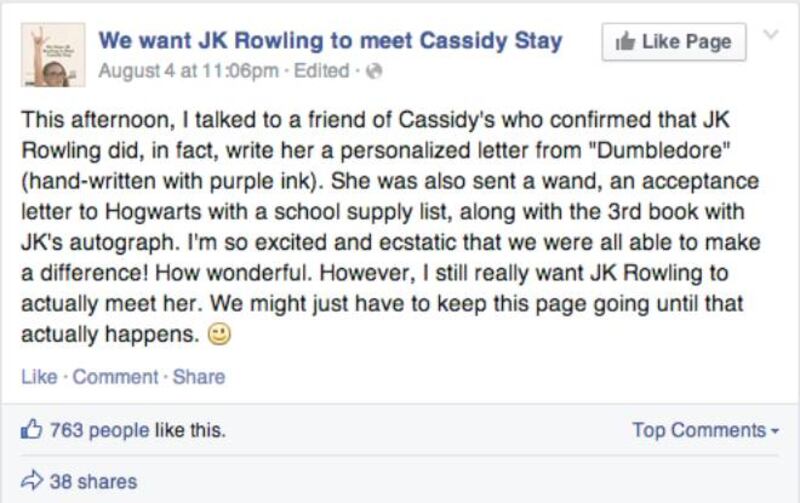This screenshot has width=800, height=503.
Task: Open the '38 shares' list
Action: (93, 482)
